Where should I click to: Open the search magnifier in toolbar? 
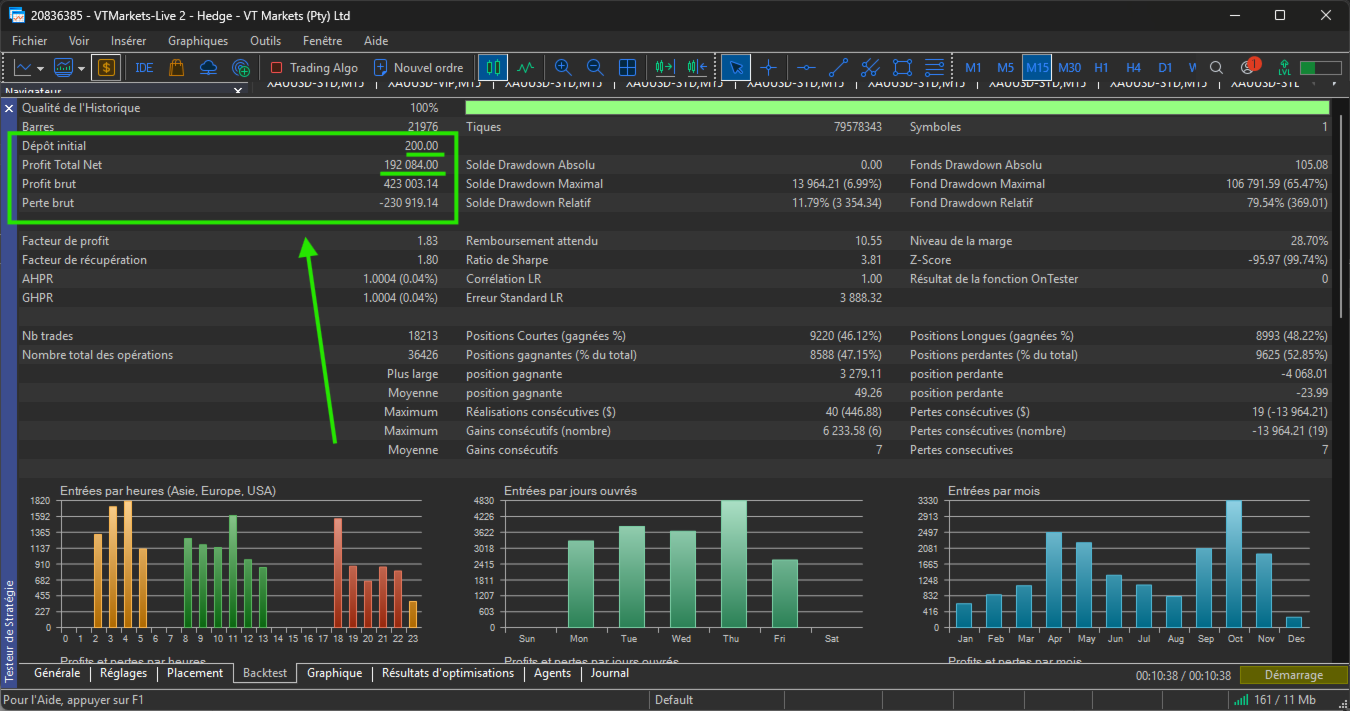coord(1216,68)
